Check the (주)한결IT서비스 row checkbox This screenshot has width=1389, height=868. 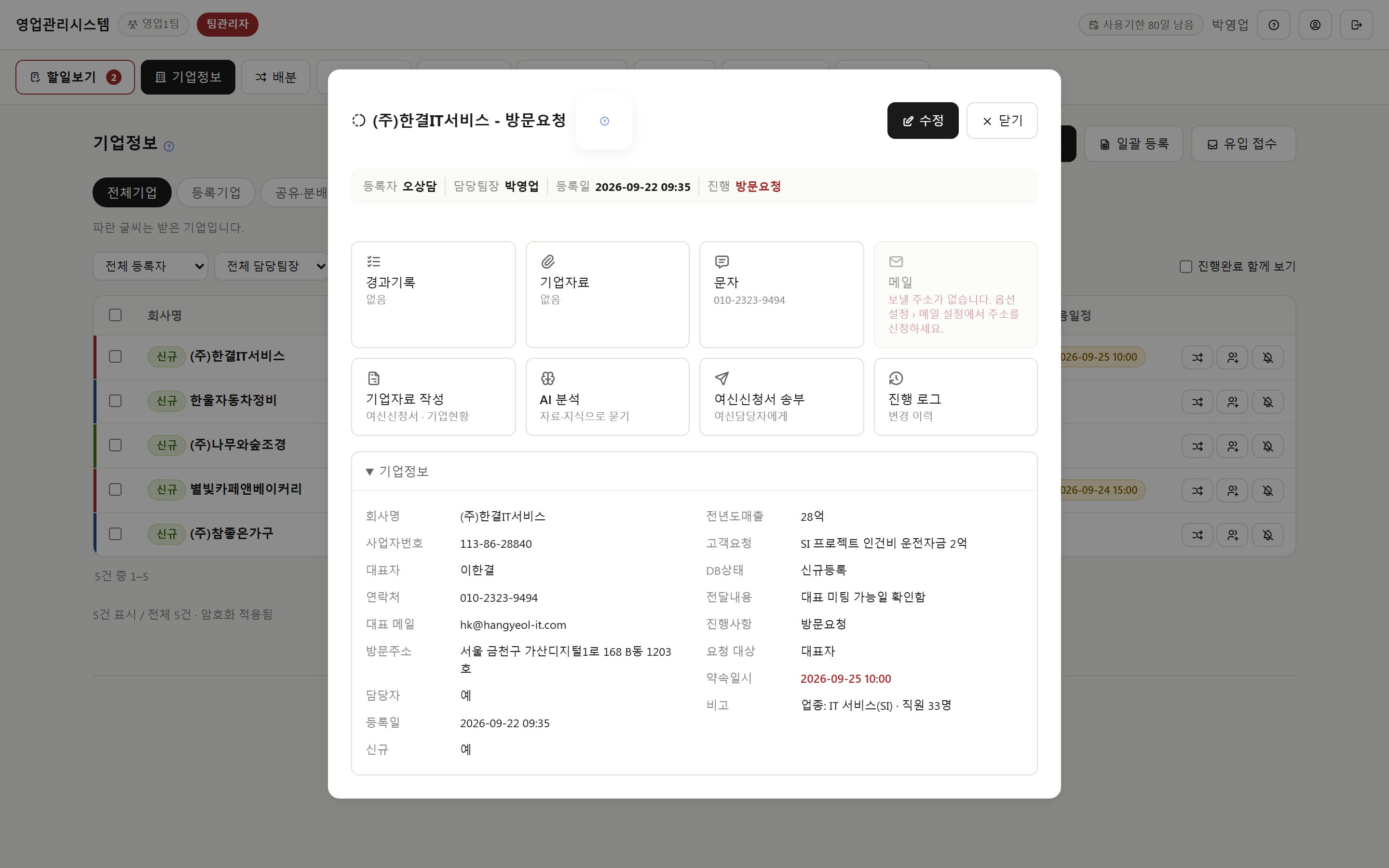click(115, 356)
